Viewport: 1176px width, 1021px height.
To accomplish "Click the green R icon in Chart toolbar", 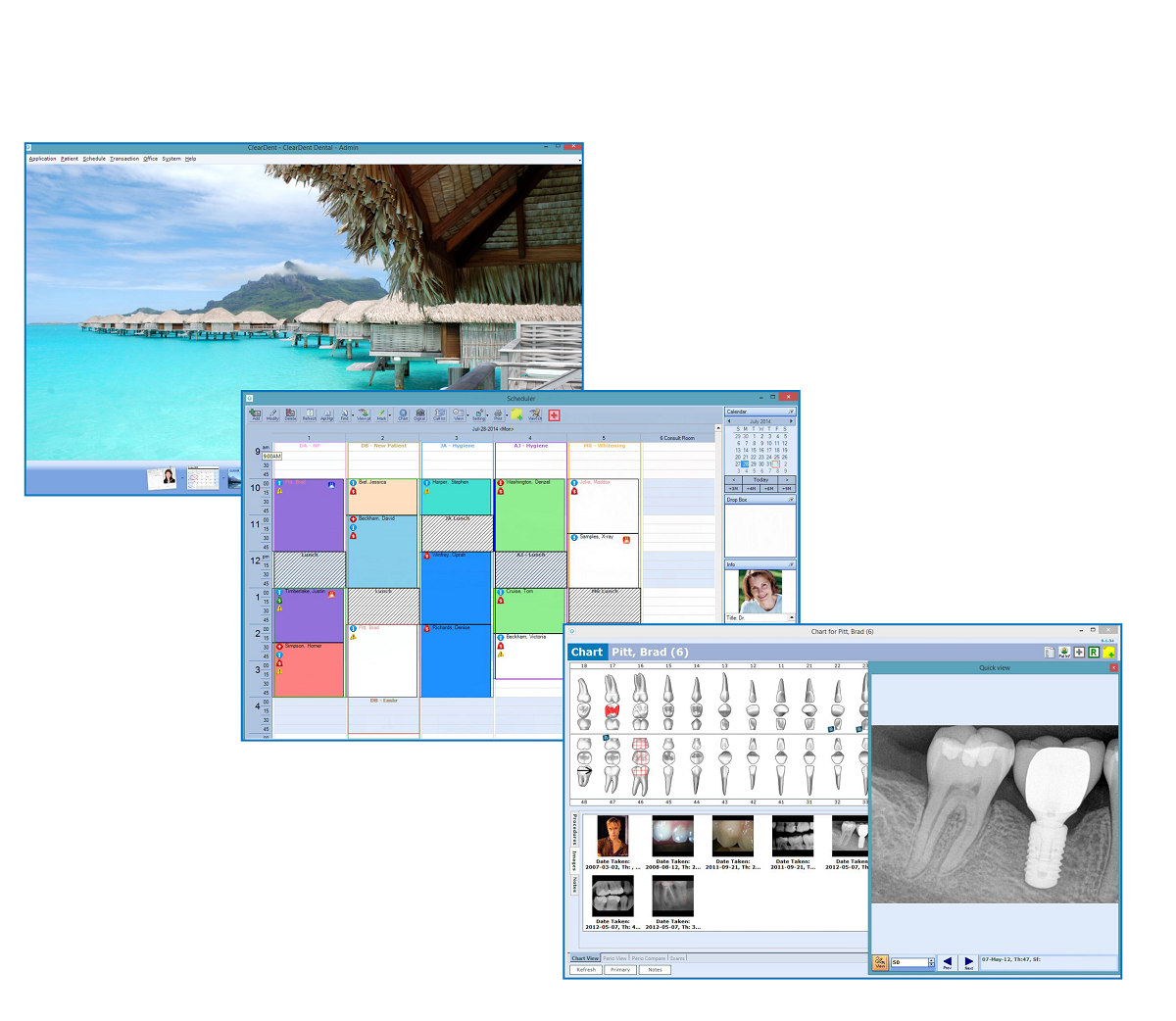I will [x=1094, y=652].
